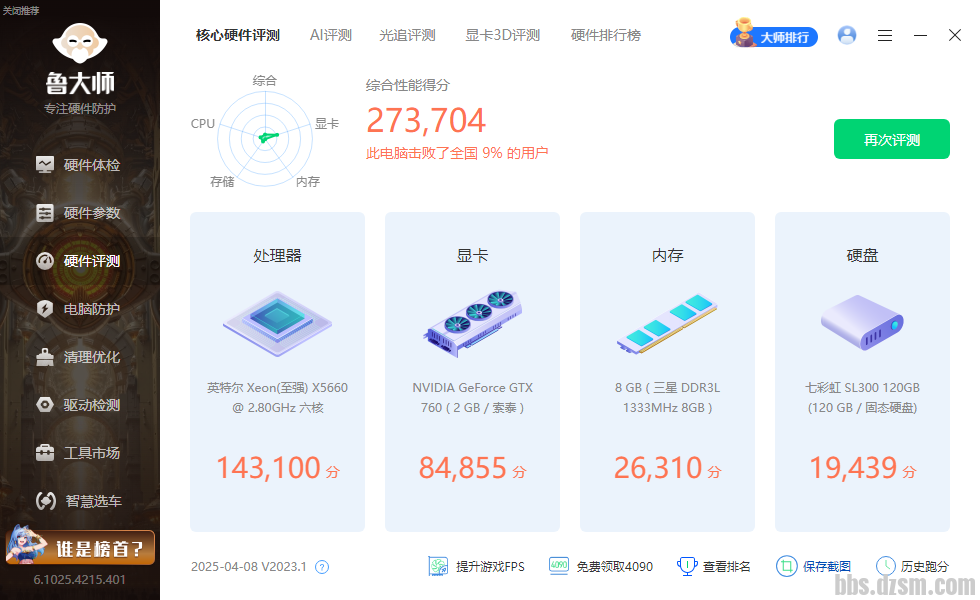Viewport: 980px width, 600px height.
Task: Open 清理优化 cleaning tool
Action: [x=79, y=357]
